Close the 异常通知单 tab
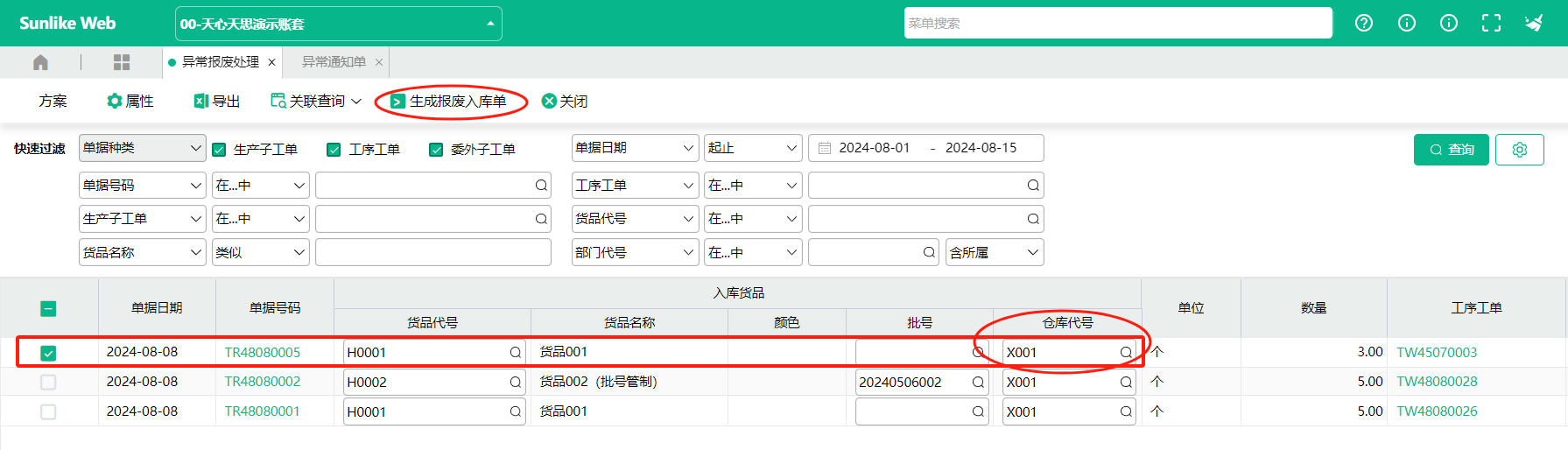Screen dimensions: 1568x450 click(x=379, y=62)
